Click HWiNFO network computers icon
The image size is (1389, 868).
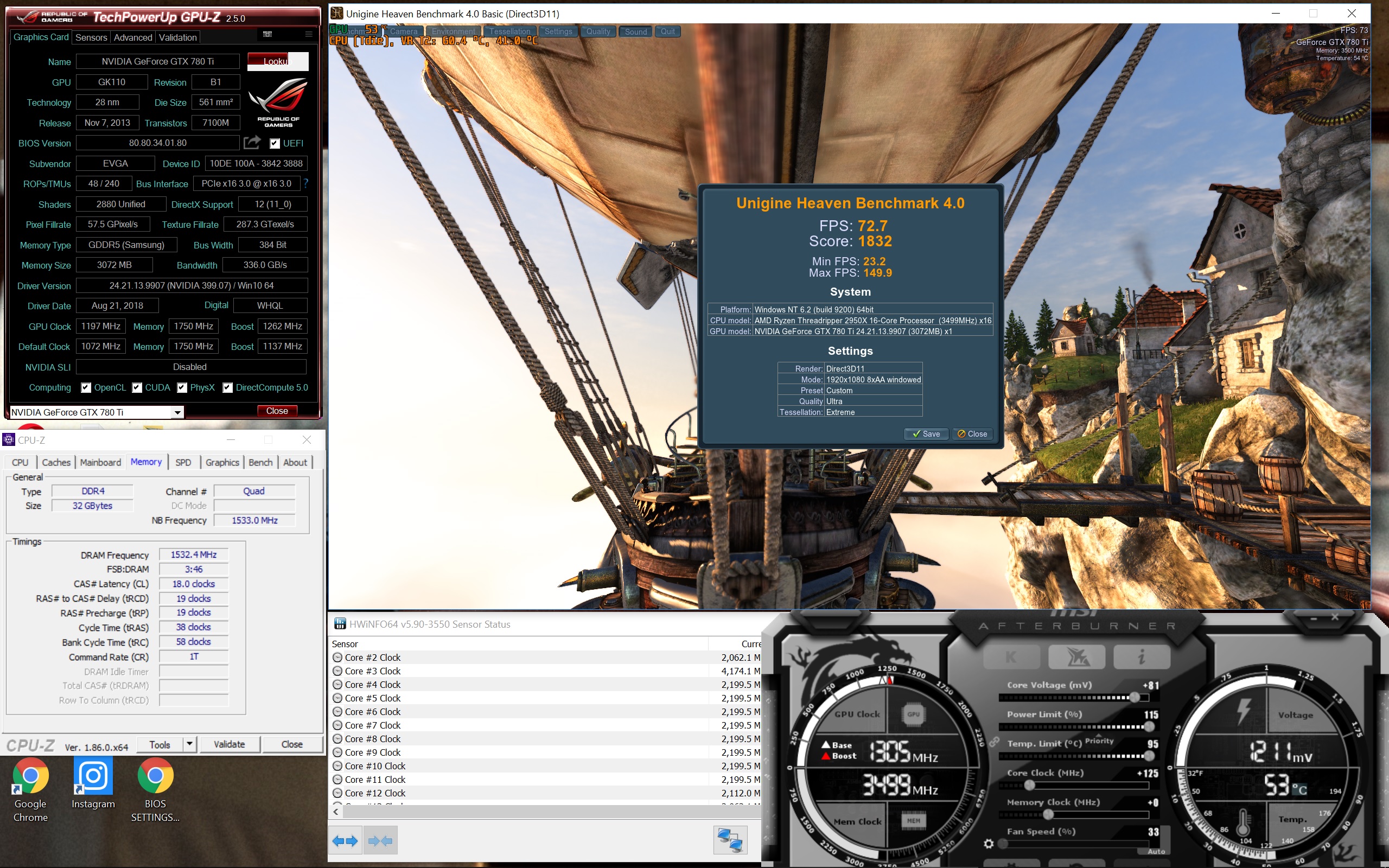tap(730, 840)
